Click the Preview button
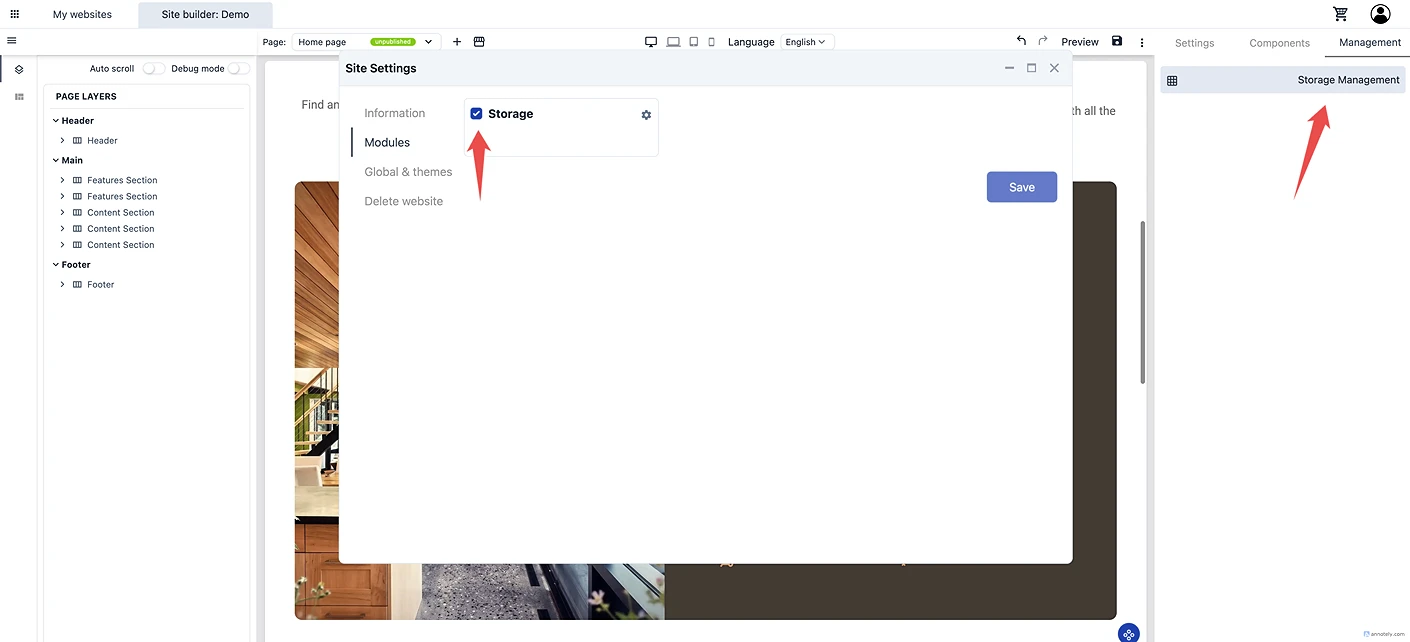 click(x=1079, y=42)
